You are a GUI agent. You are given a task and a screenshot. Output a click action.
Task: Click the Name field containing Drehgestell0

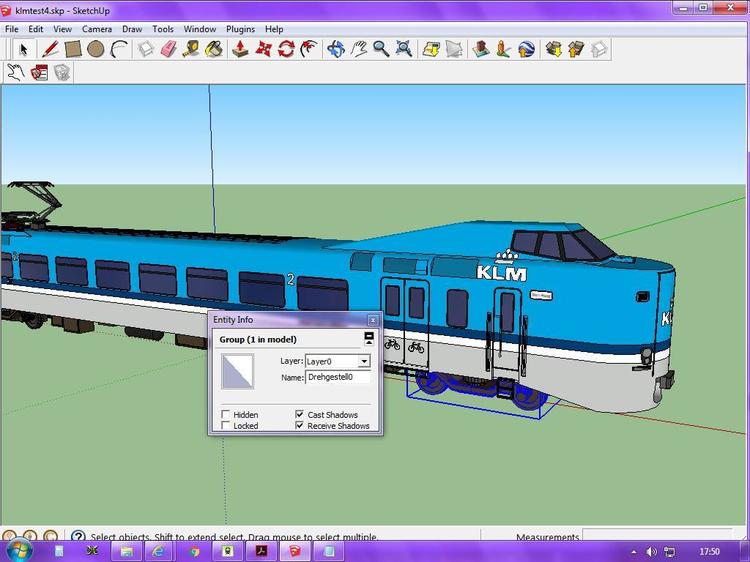click(338, 377)
